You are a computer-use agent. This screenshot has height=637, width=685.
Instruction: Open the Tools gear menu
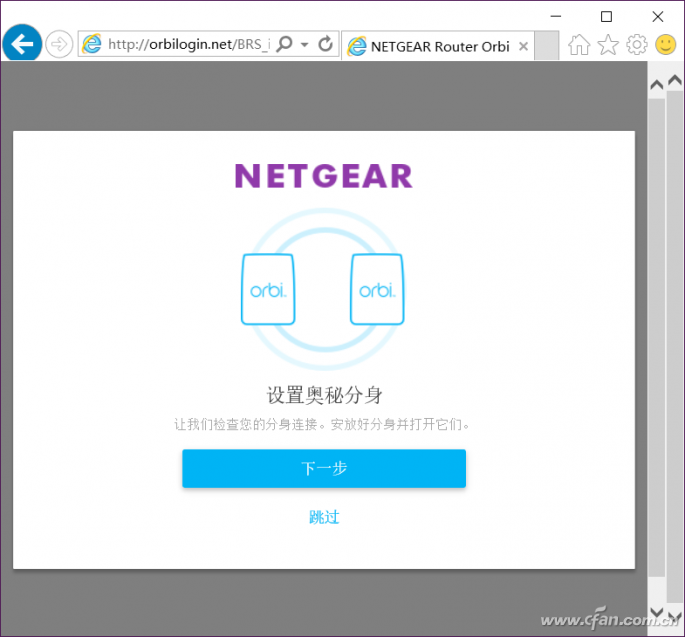coord(637,45)
